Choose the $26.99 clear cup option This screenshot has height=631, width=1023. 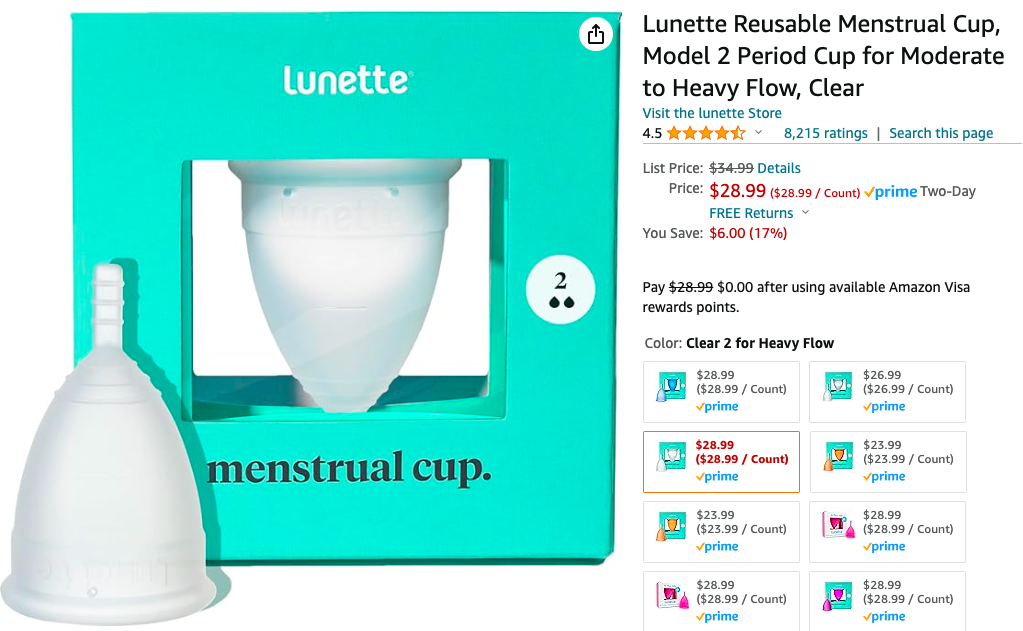(x=887, y=392)
